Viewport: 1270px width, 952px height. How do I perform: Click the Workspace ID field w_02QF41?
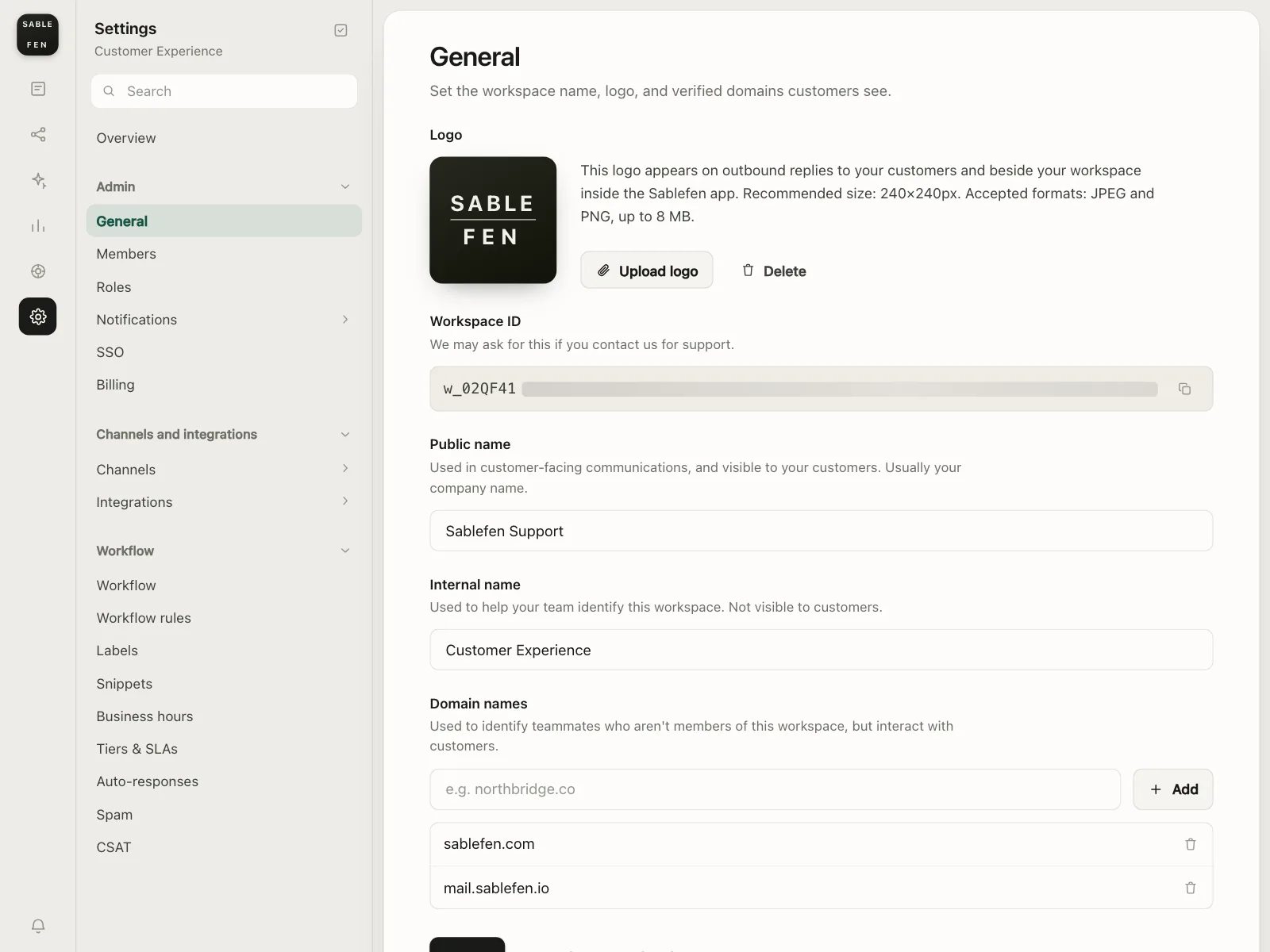point(821,389)
